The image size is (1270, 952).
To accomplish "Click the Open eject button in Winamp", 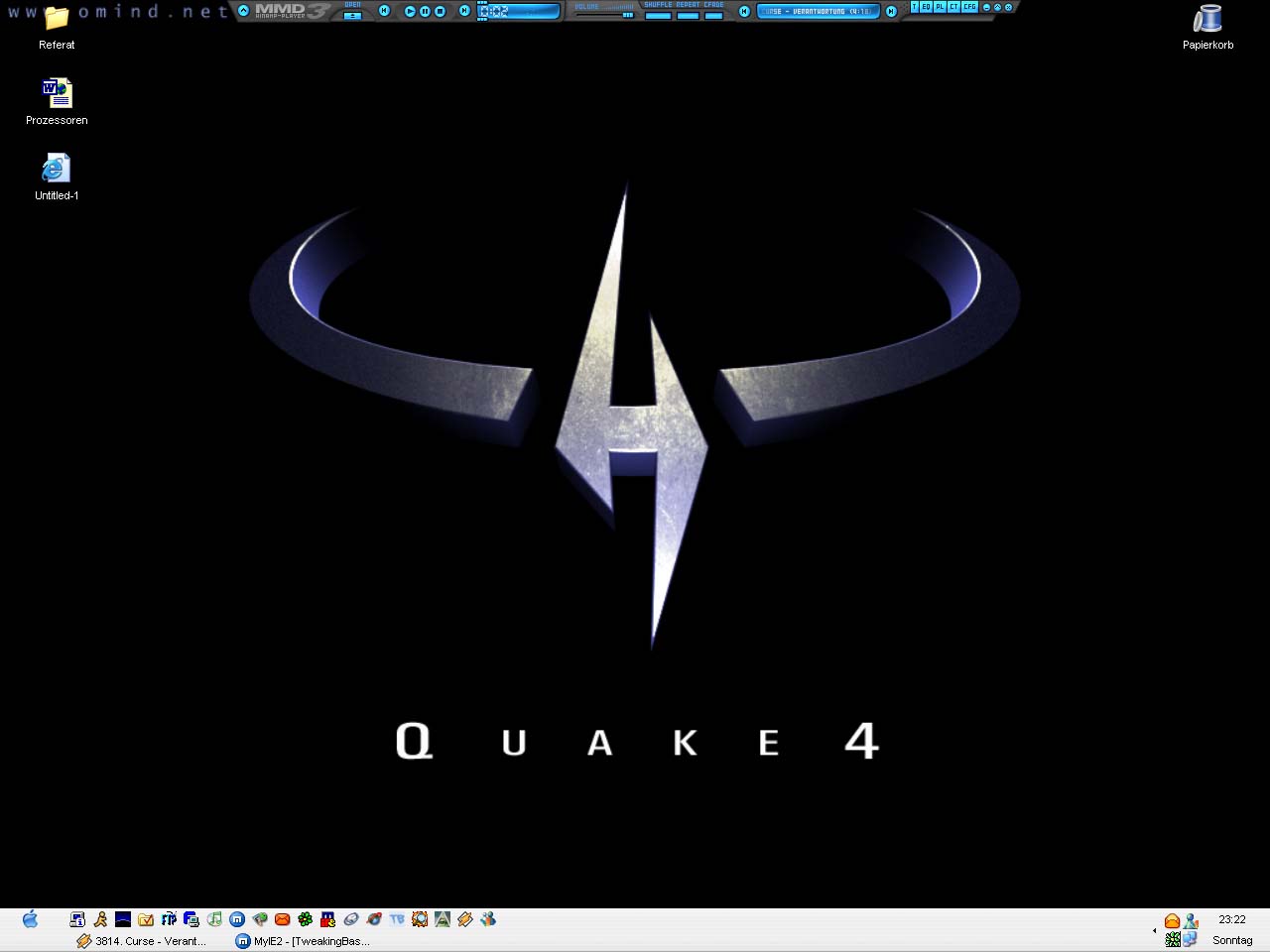I will tap(352, 15).
